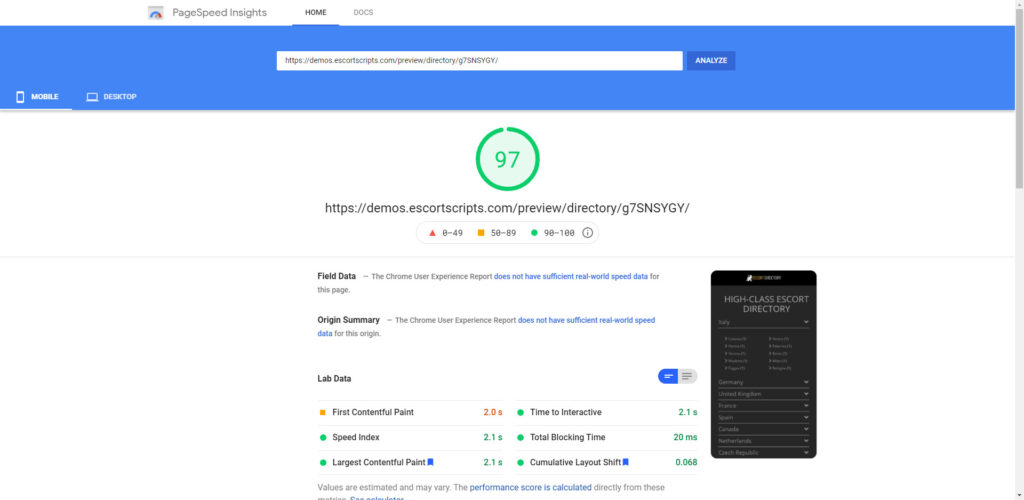
Task: Click the '0.068' Cumulative Layout Shift value
Action: coord(686,462)
